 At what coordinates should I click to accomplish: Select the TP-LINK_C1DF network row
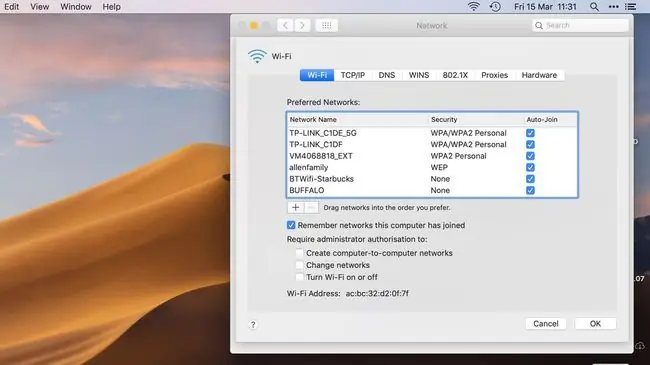tap(432, 144)
